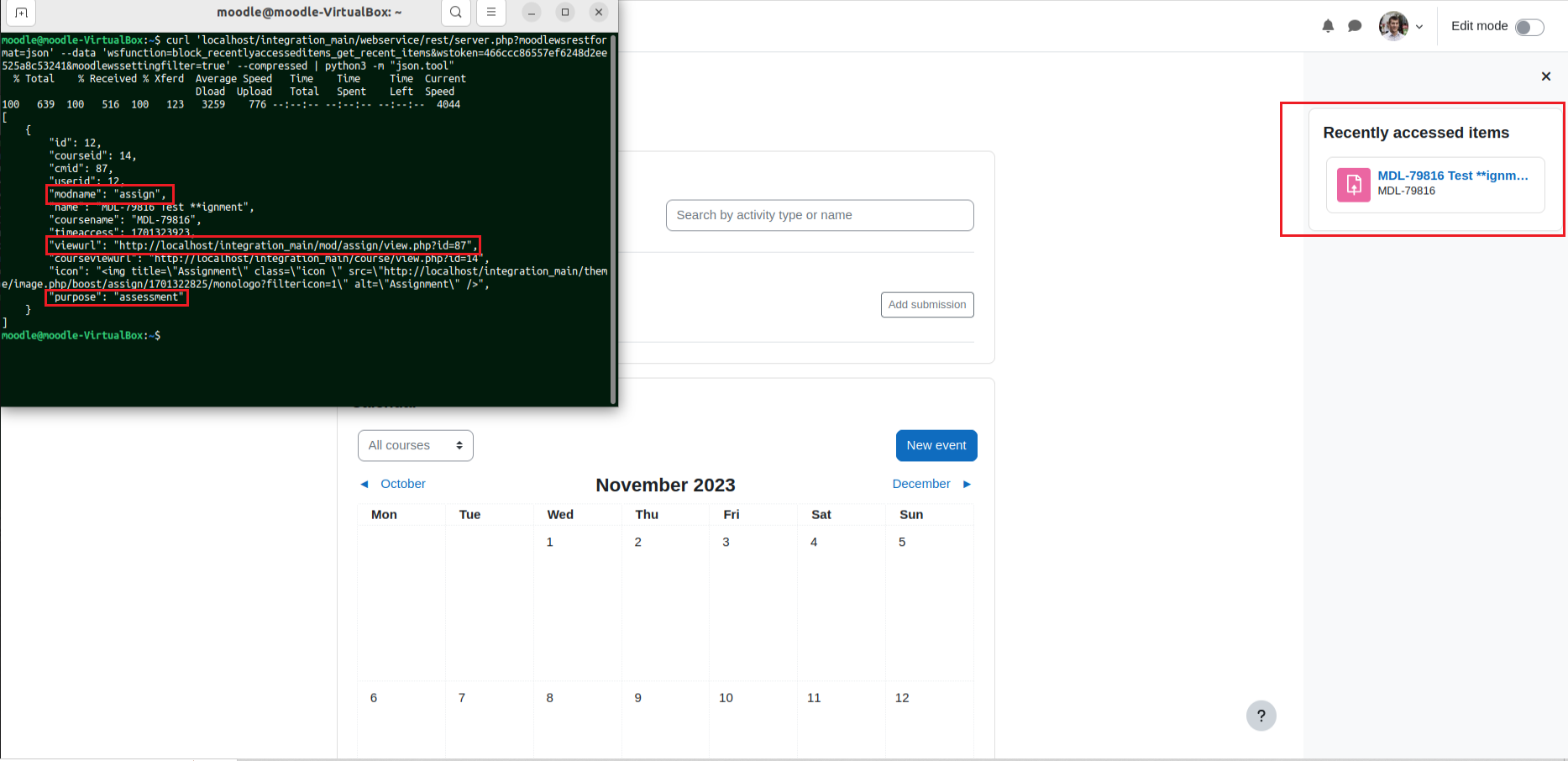The width and height of the screenshot is (1568, 761).
Task: Click the "modname": "assign" line in the terminal
Action: [109, 194]
